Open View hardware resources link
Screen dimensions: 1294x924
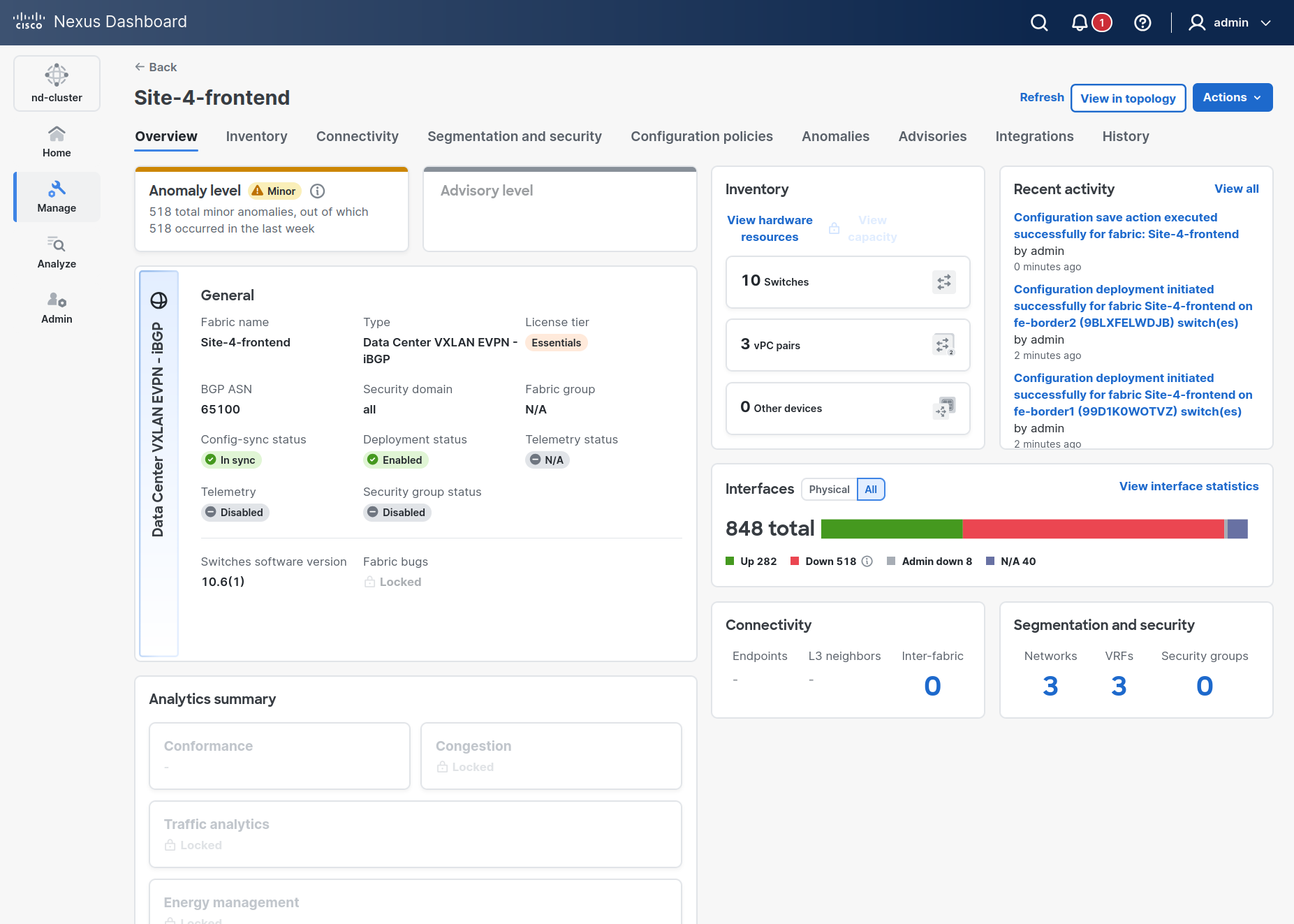click(770, 228)
